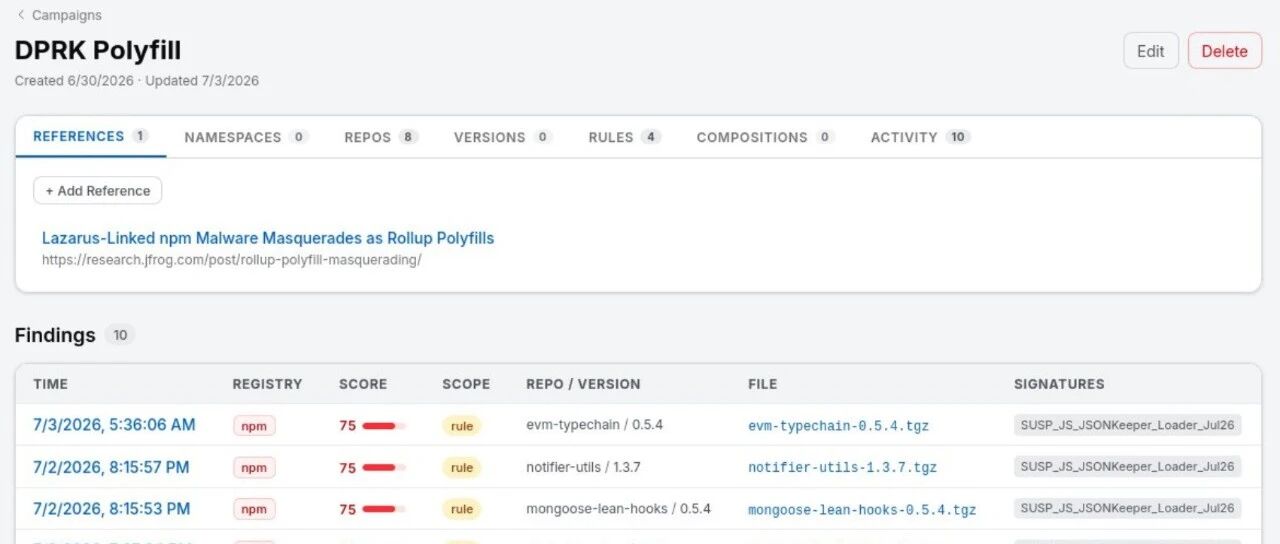Switch to the References tab

tap(91, 136)
